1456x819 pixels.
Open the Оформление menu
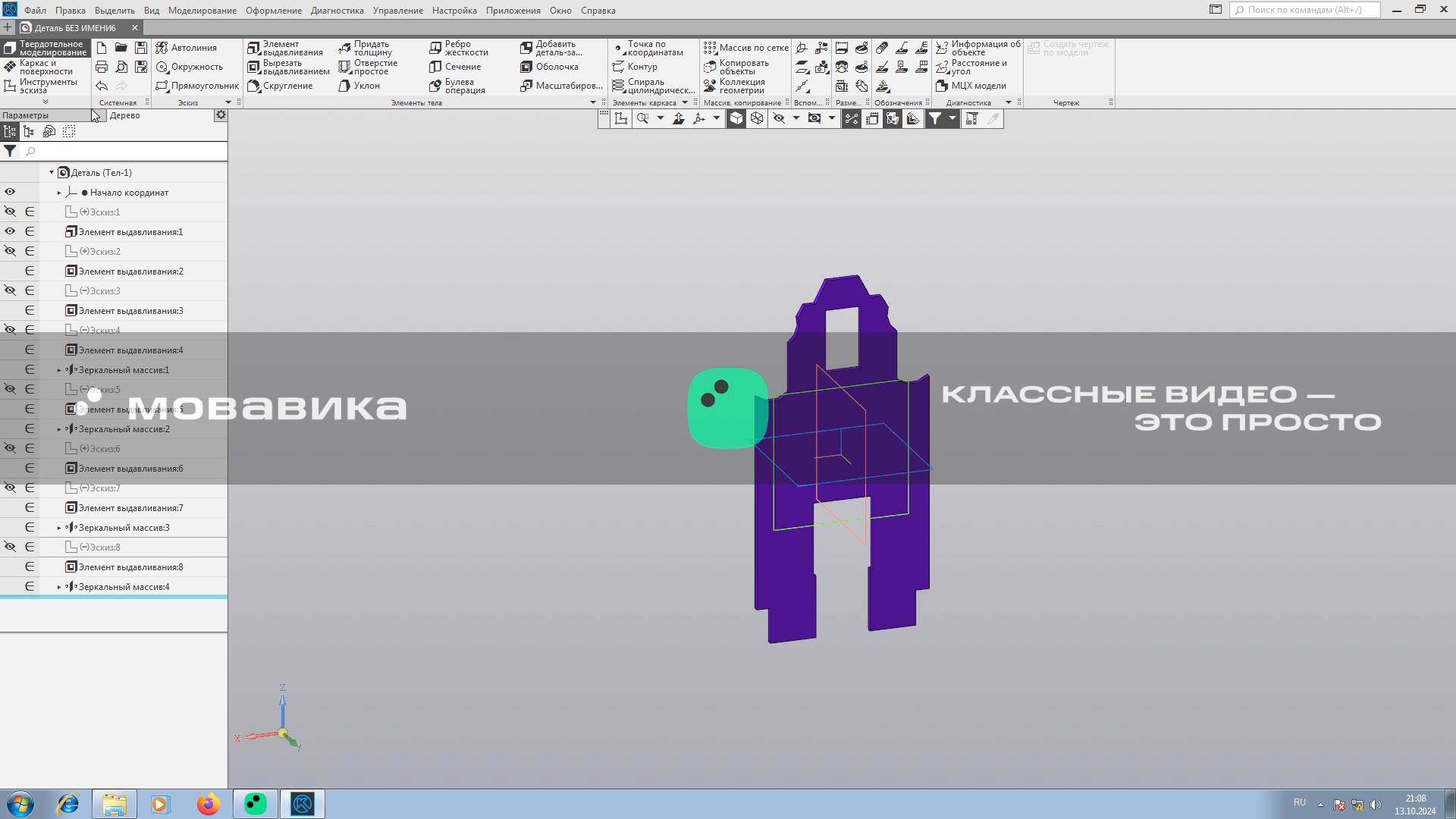tap(274, 11)
